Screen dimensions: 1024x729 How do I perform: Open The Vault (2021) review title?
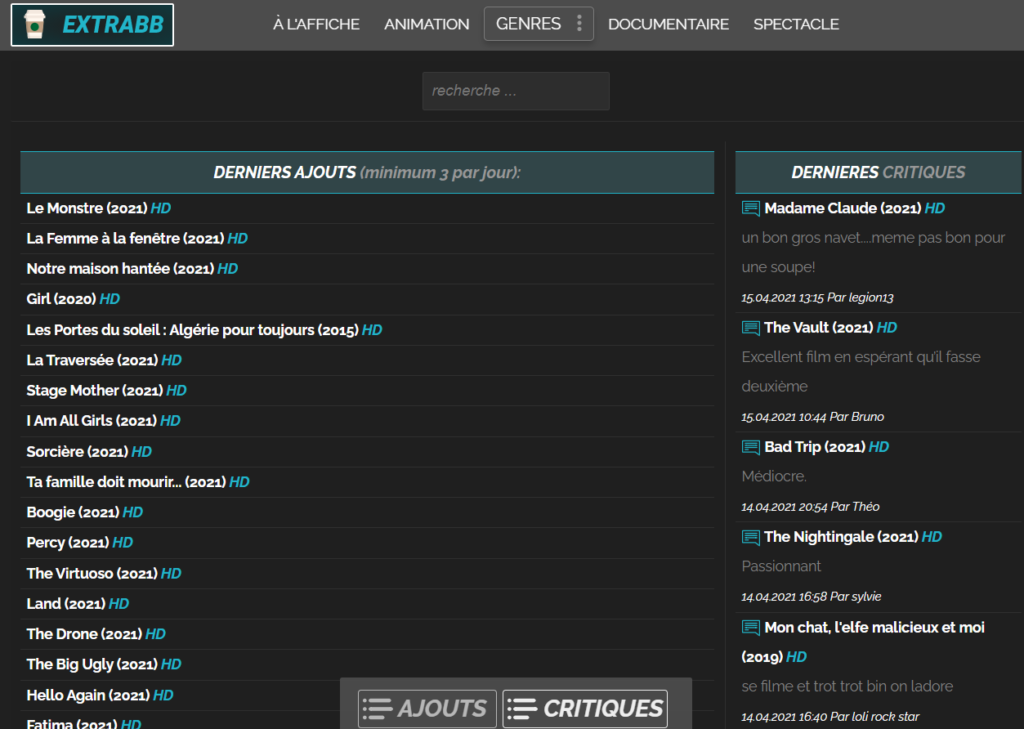coord(831,328)
